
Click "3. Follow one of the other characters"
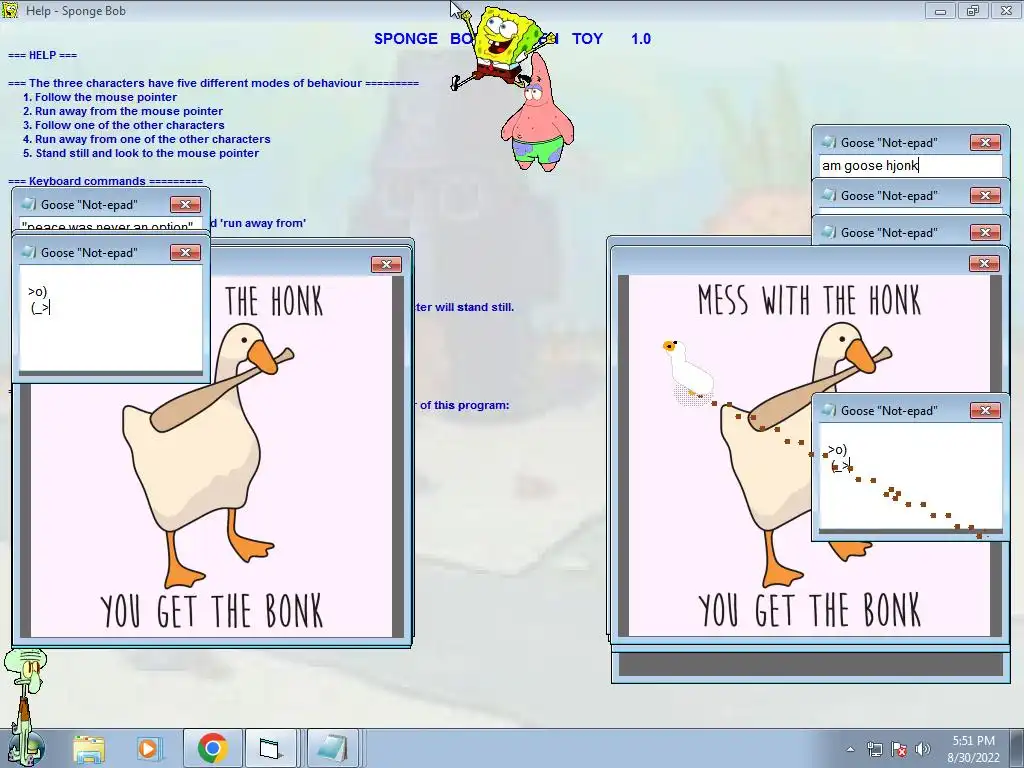(123, 125)
